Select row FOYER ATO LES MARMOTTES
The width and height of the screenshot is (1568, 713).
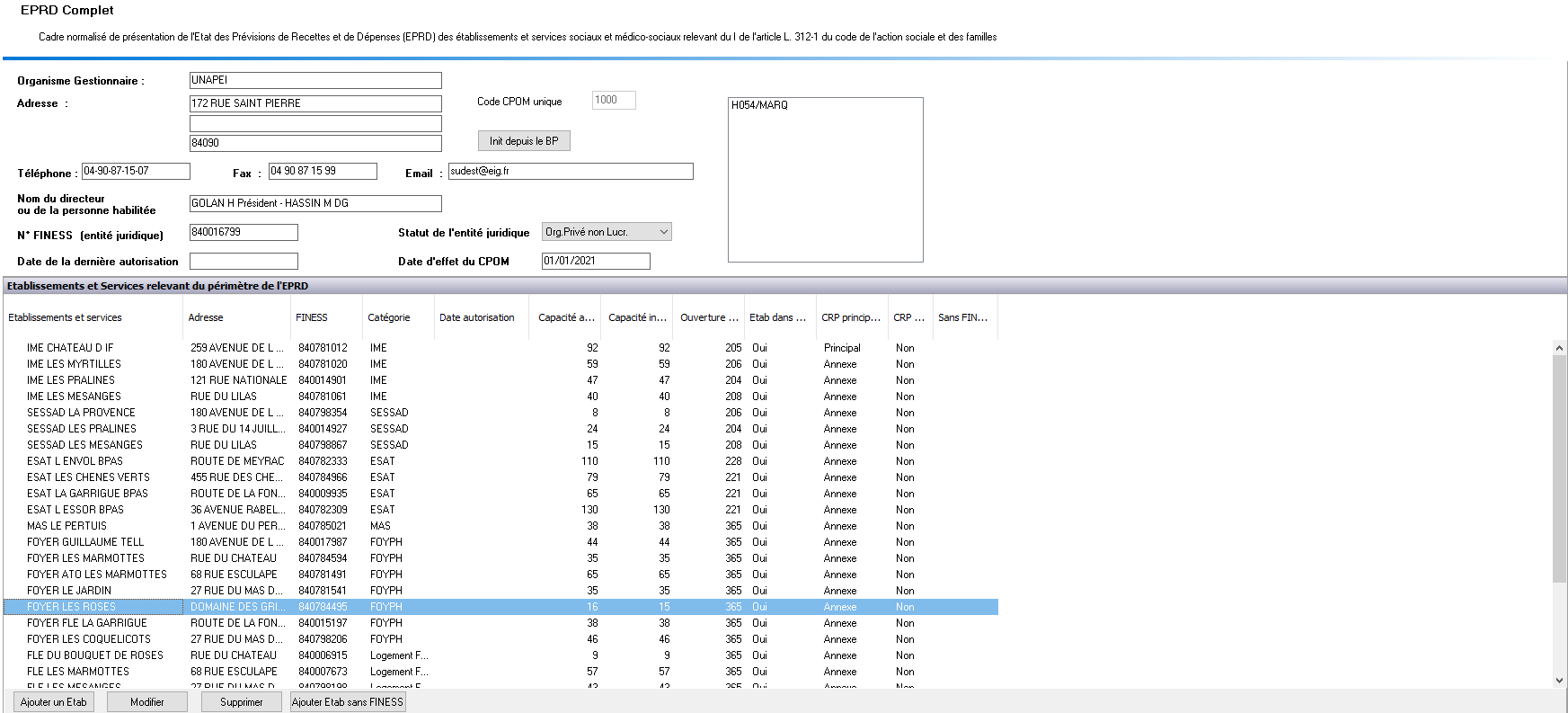(x=501, y=575)
